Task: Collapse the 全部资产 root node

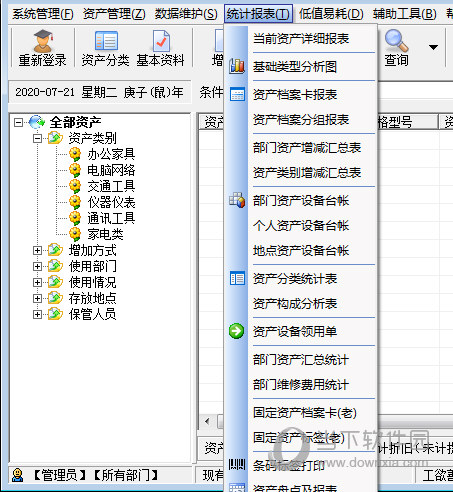Action: 19,122
